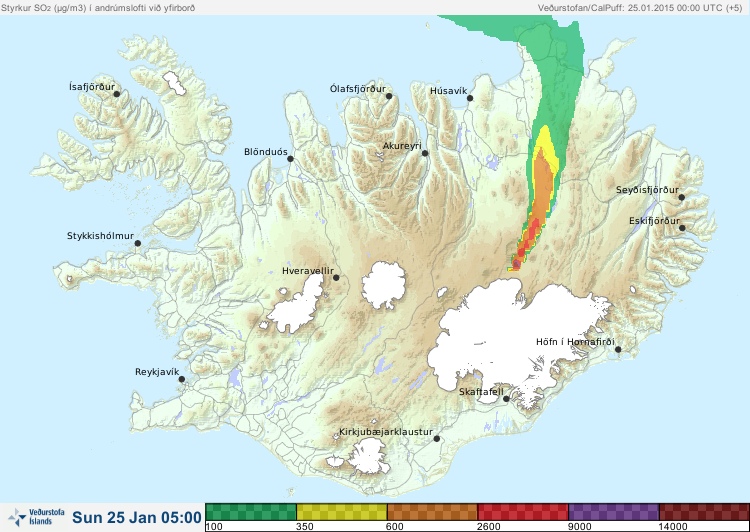Image resolution: width=750 pixels, height=532 pixels.
Task: Click the orange 600 legend swatch
Action: click(x=432, y=512)
